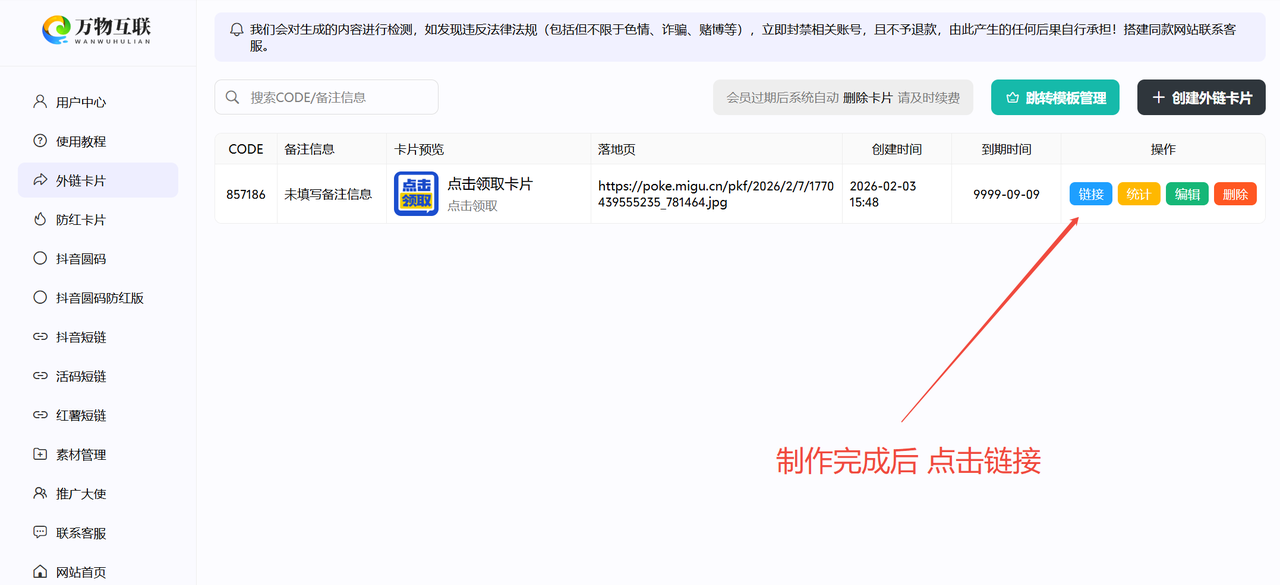Viewport: 1280px width, 585px height.
Task: Click the 用户中心 person icon
Action: click(40, 102)
